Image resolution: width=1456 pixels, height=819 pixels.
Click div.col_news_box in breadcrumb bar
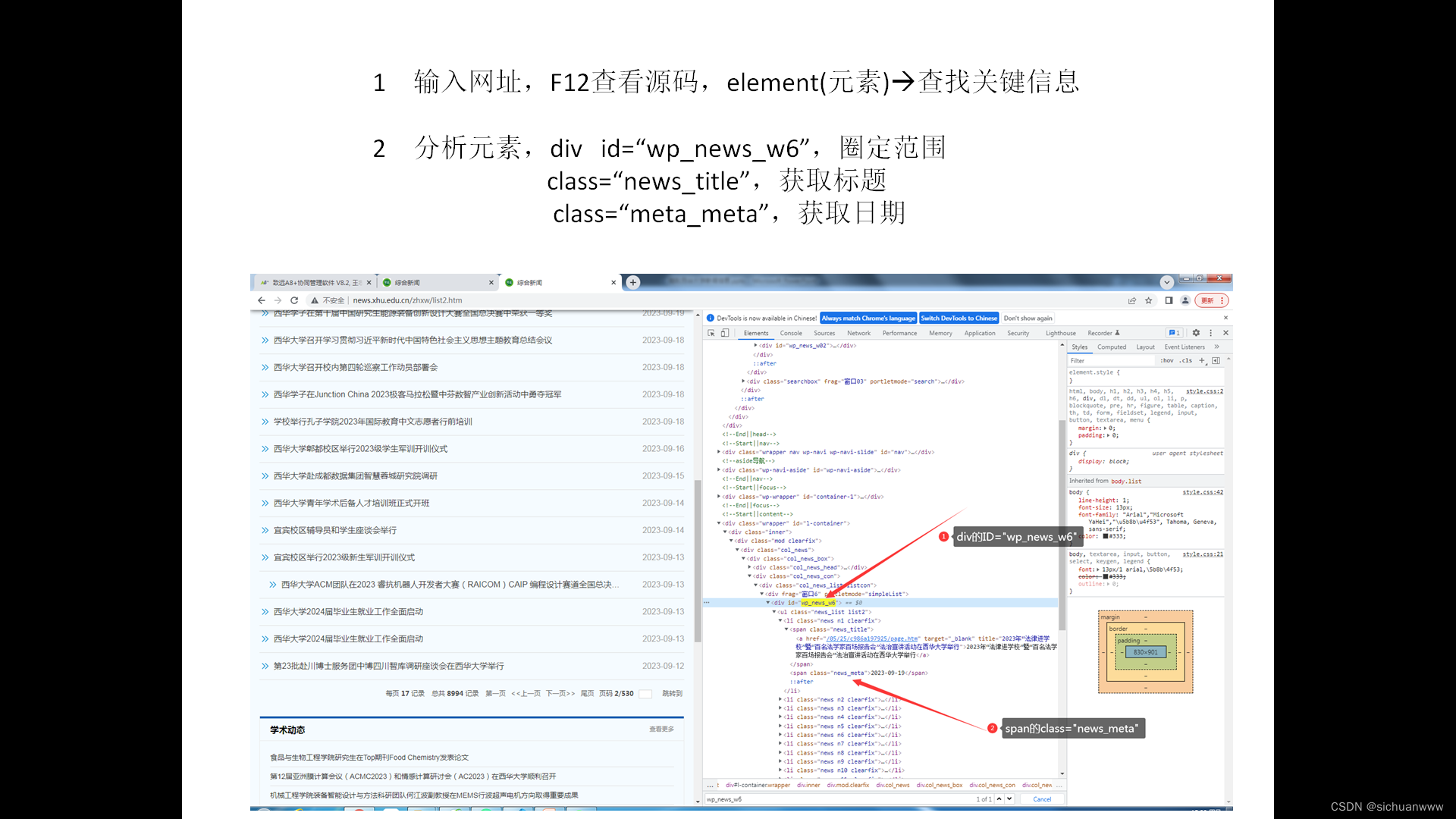pyautogui.click(x=939, y=785)
